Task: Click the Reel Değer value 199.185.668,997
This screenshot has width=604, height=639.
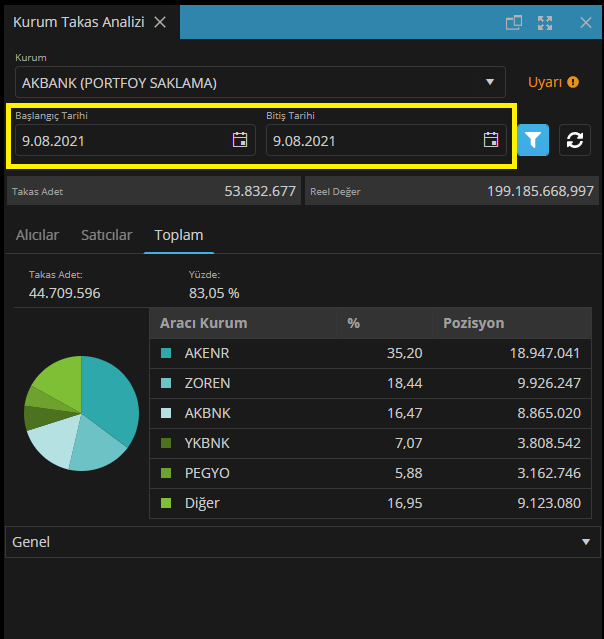Action: coord(540,191)
